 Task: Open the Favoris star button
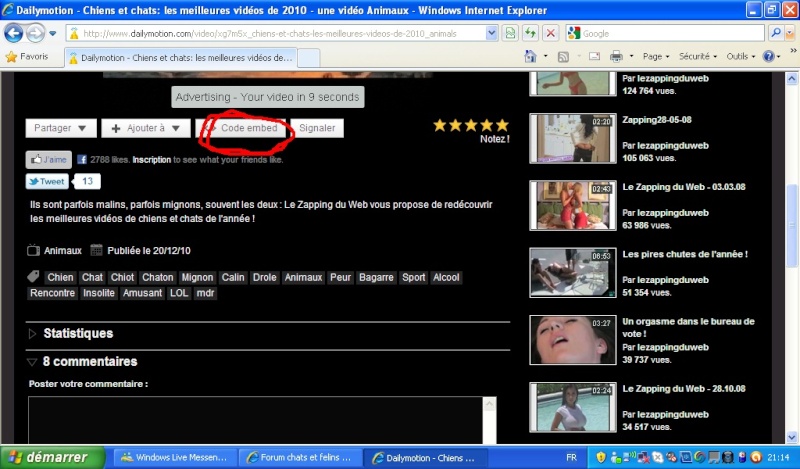[27, 57]
